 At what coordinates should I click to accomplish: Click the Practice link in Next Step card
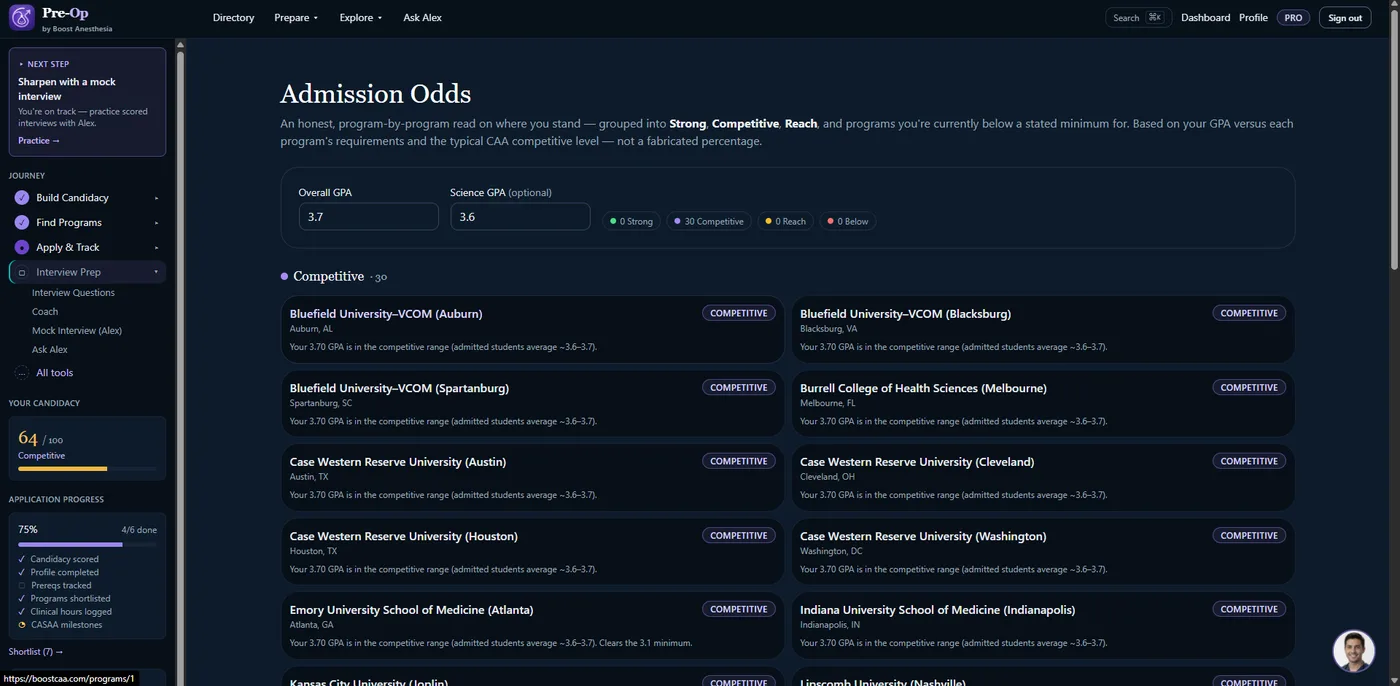(x=39, y=141)
